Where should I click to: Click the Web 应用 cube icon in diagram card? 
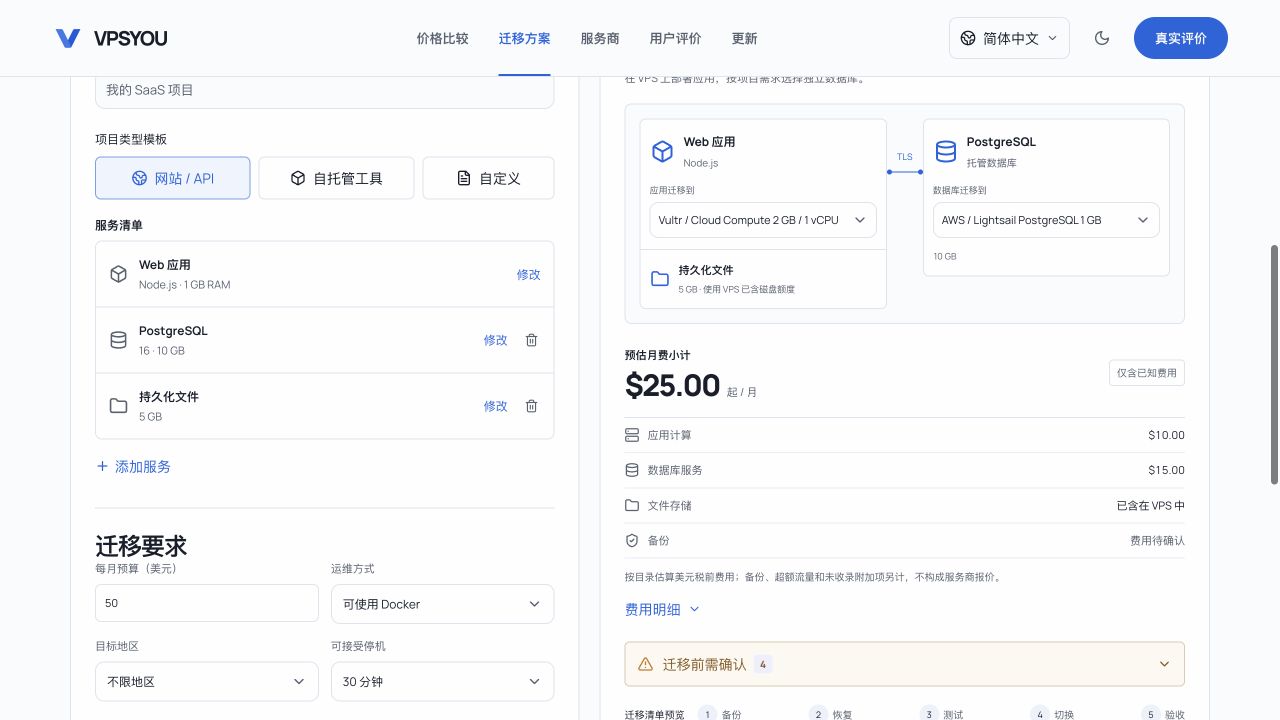point(662,151)
